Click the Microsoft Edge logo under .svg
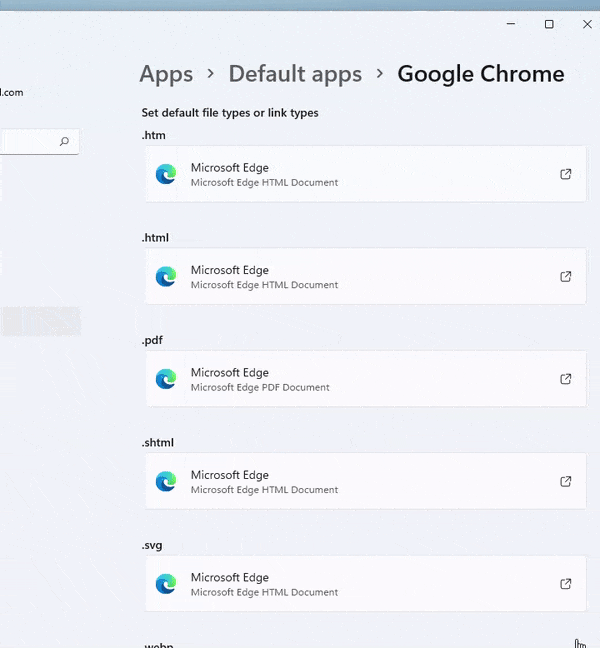600x648 pixels. click(x=166, y=584)
